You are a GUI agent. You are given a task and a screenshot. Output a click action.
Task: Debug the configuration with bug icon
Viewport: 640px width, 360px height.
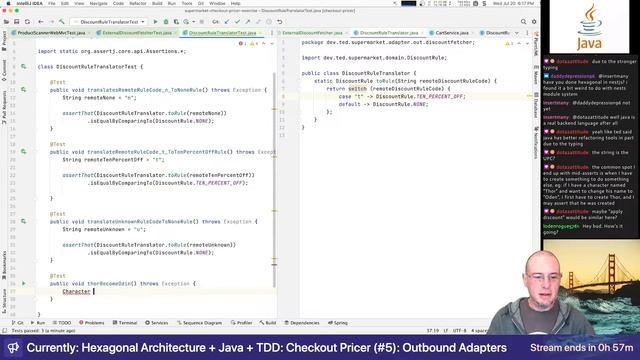coord(166,22)
